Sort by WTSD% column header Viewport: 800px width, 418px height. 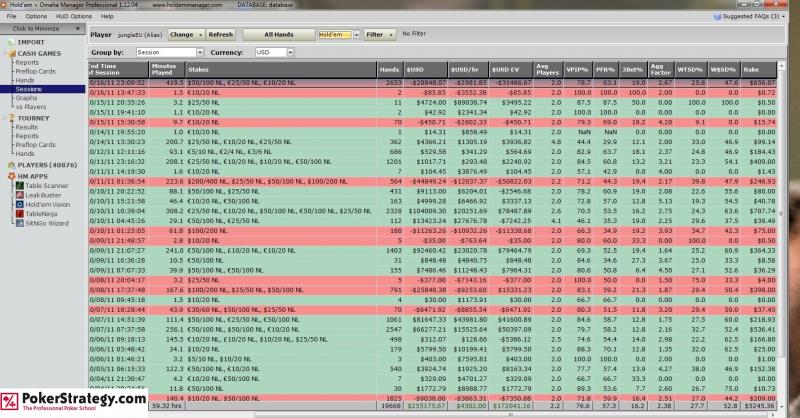(x=691, y=69)
